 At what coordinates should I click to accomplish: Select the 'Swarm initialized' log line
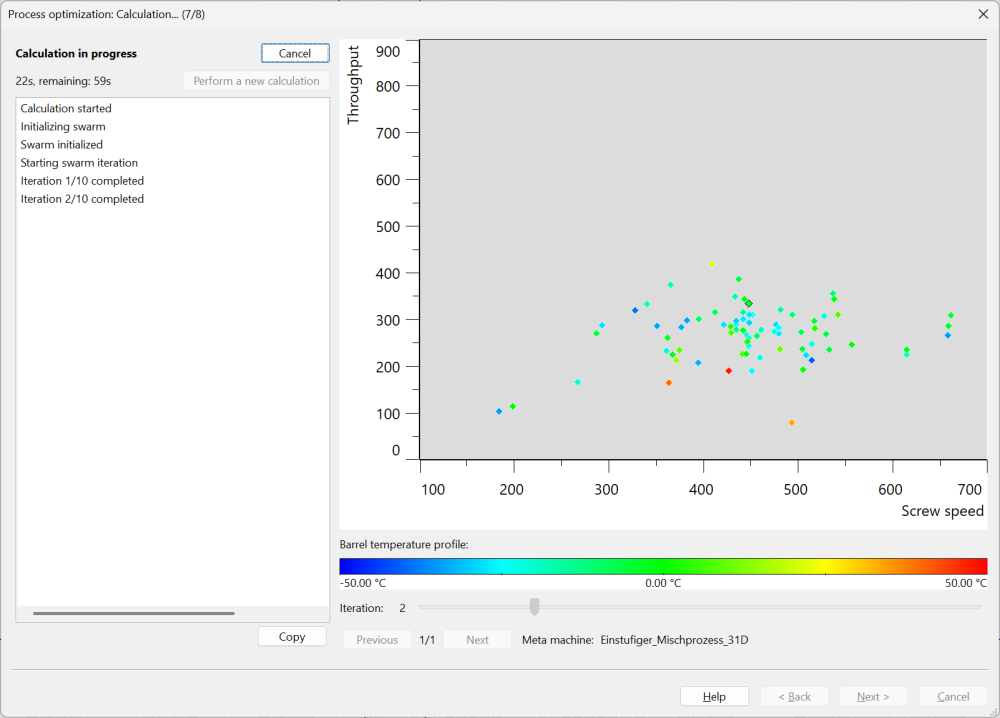[x=61, y=144]
